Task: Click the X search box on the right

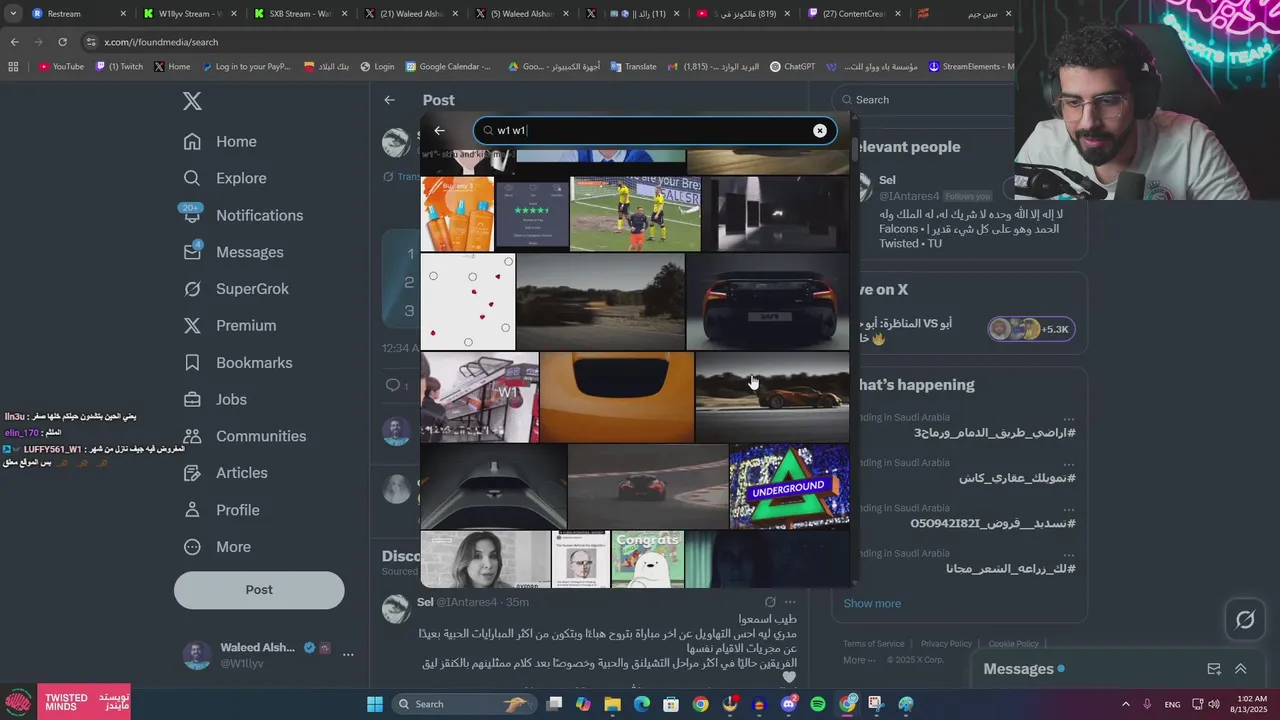Action: pyautogui.click(x=925, y=100)
